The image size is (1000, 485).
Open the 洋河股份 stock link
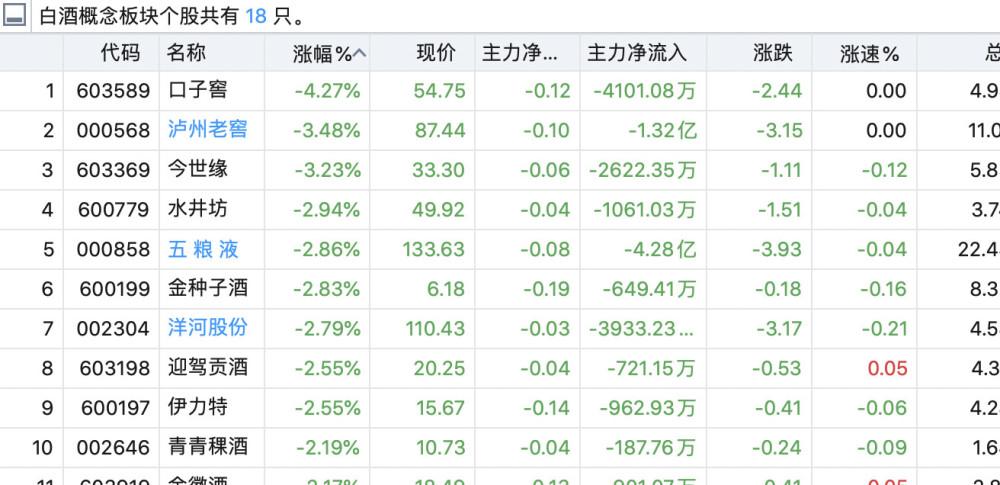(207, 328)
